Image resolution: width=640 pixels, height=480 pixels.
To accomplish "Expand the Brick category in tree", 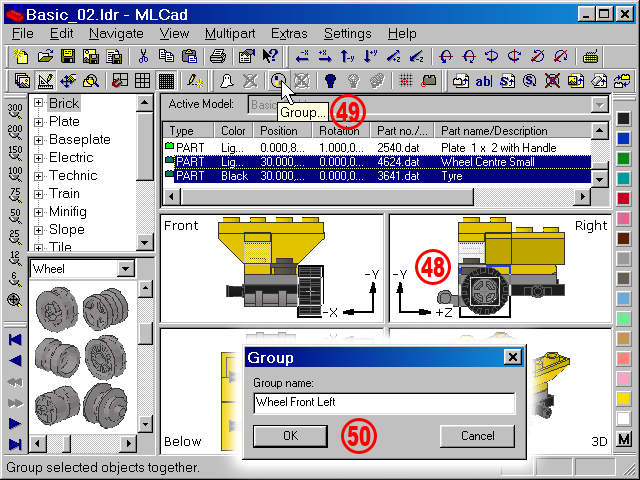I will (x=38, y=103).
